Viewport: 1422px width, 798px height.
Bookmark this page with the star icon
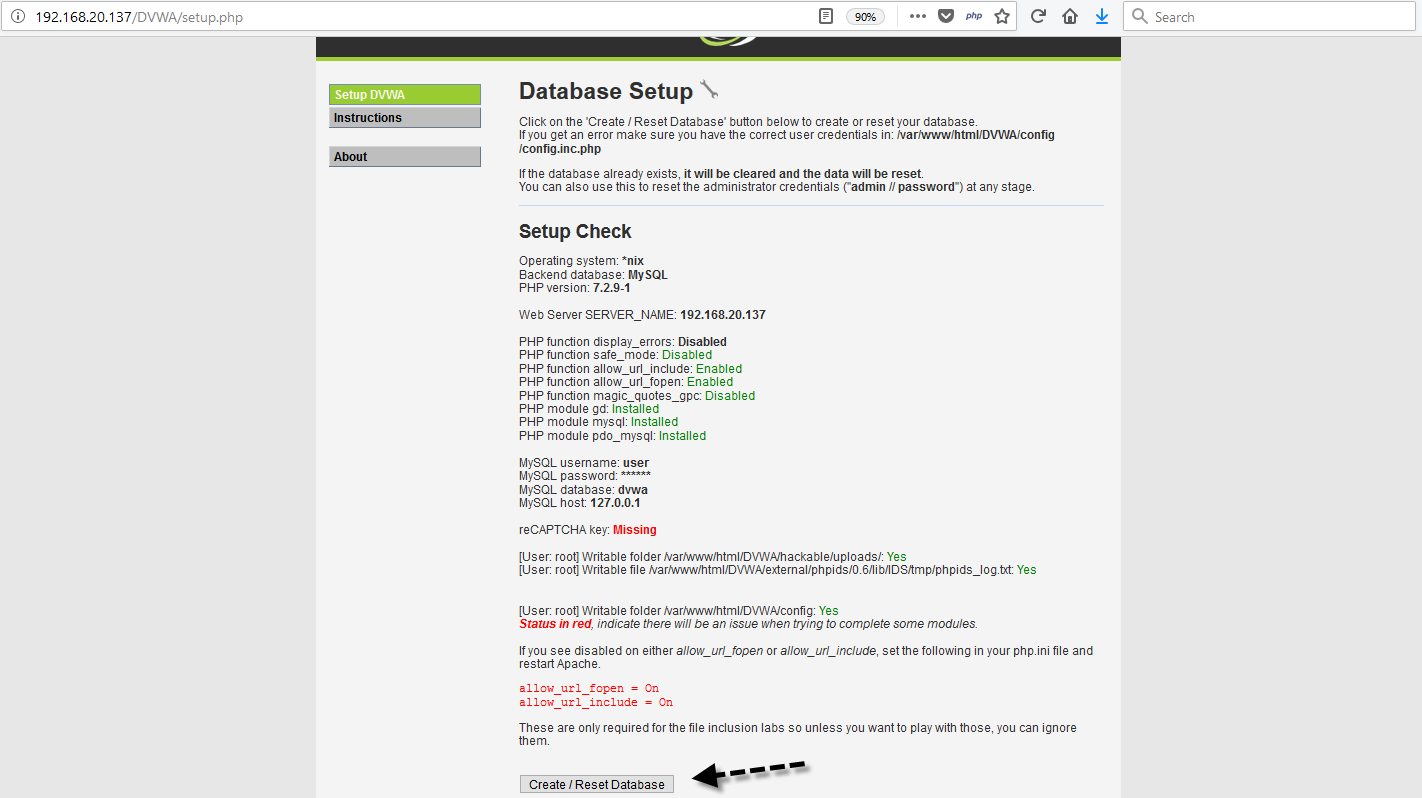click(x=1002, y=17)
